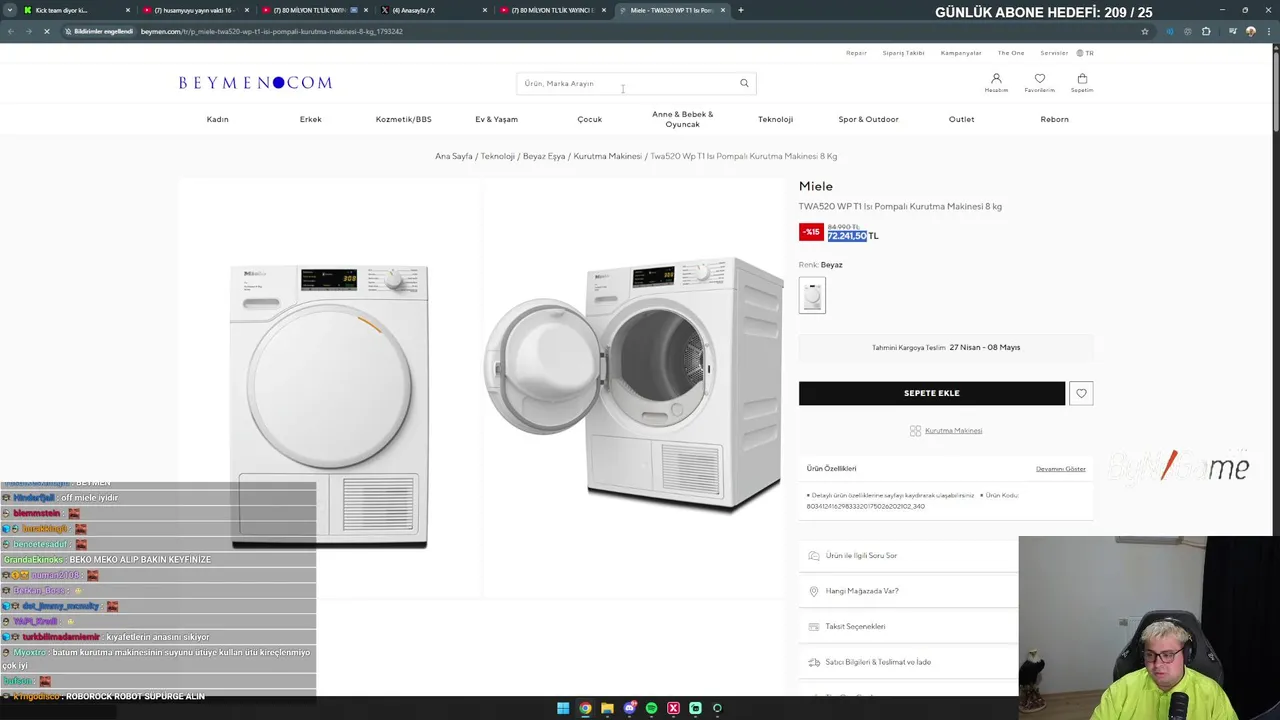Open the Erkek menu category
1280x720 pixels.
coord(311,119)
